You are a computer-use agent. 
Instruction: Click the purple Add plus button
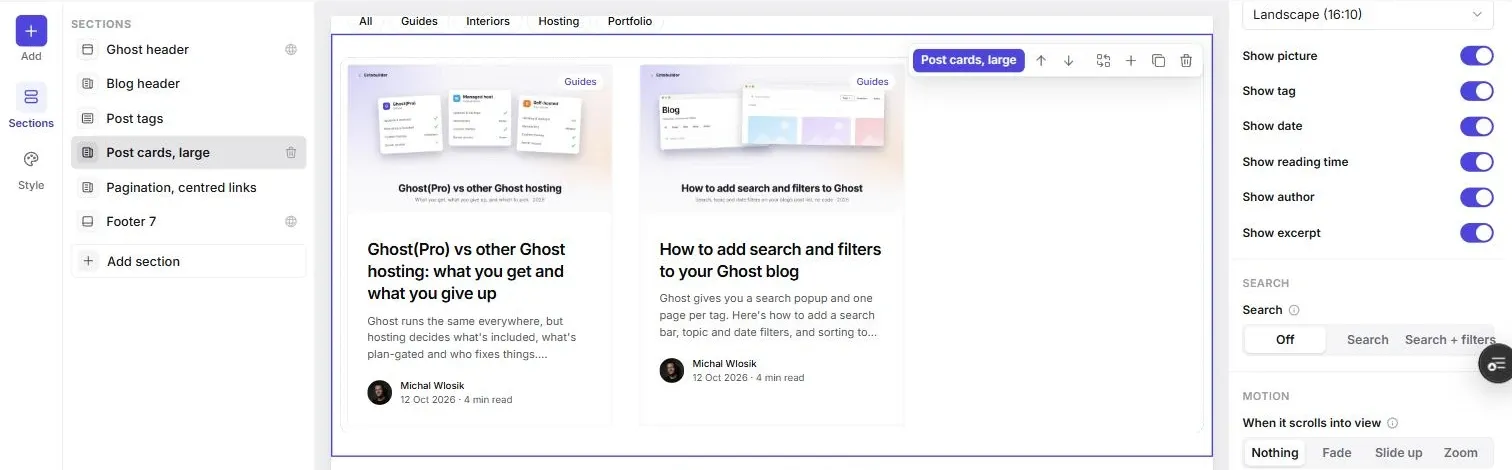(x=31, y=31)
